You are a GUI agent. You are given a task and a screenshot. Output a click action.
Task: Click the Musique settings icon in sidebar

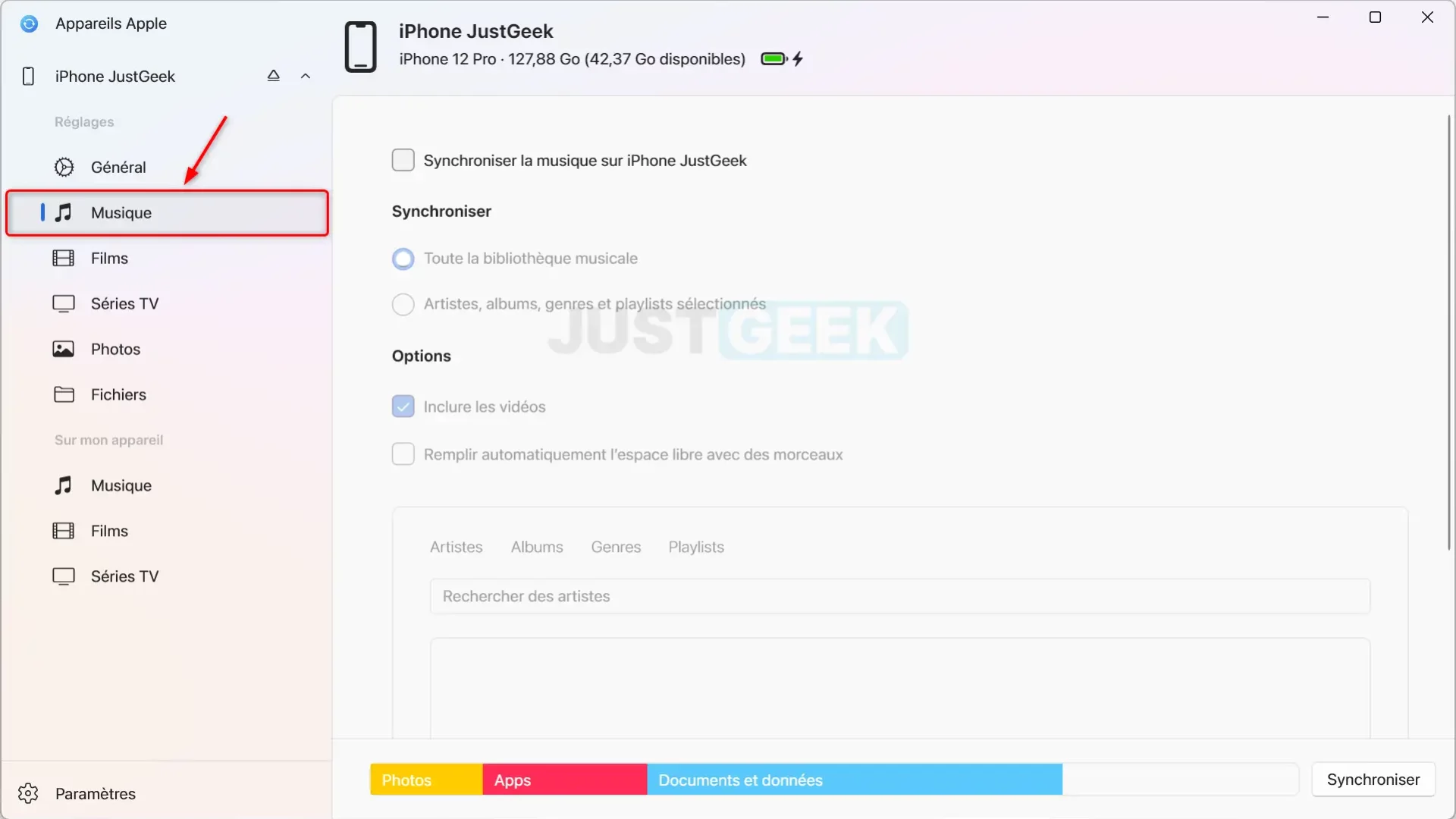click(62, 212)
